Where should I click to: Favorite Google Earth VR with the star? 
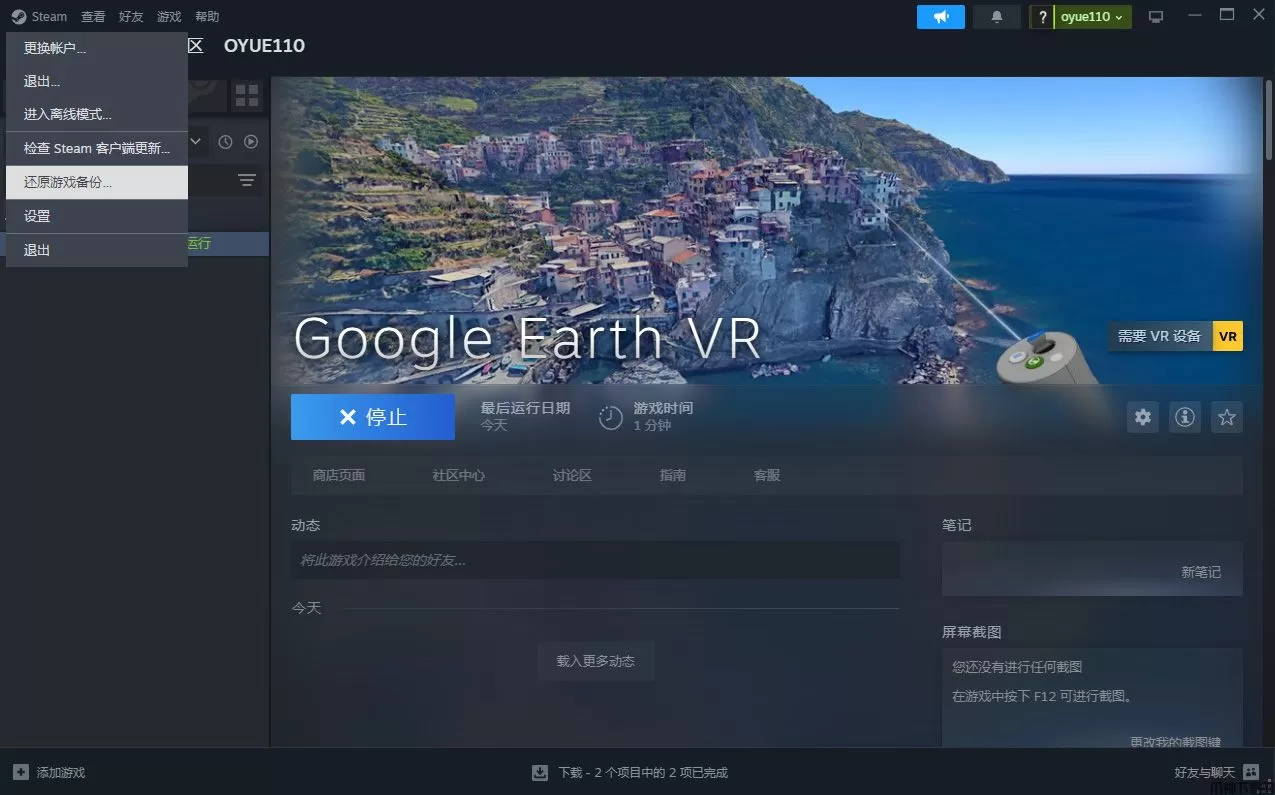click(1226, 417)
